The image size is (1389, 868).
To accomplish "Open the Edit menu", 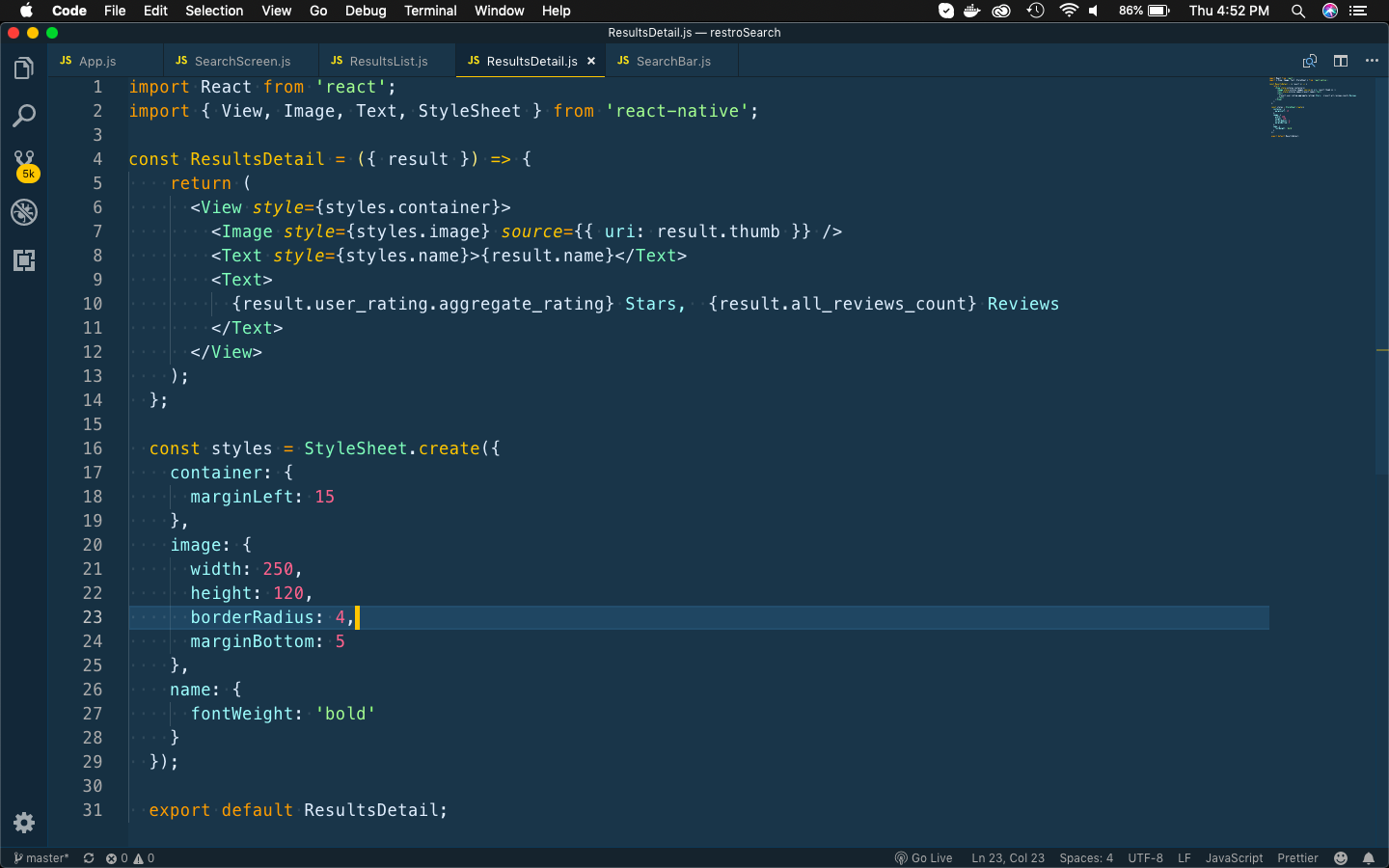I will coord(155,11).
